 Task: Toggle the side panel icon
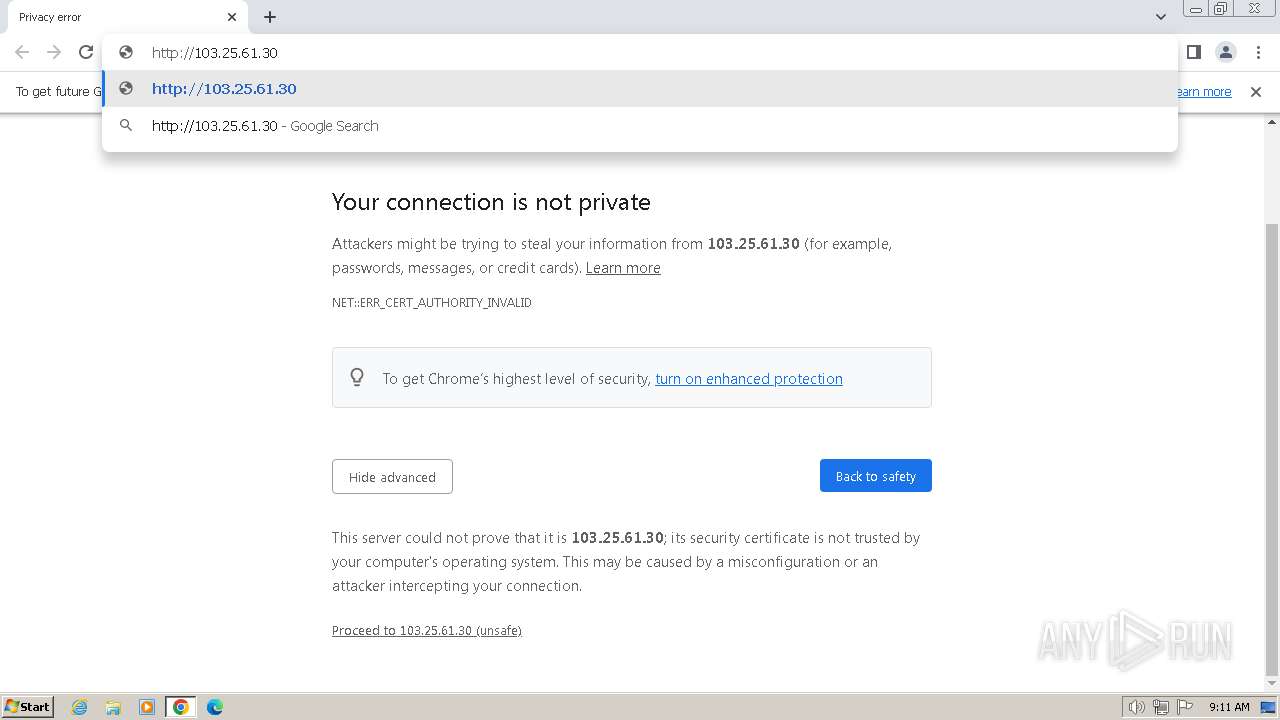pos(1193,52)
